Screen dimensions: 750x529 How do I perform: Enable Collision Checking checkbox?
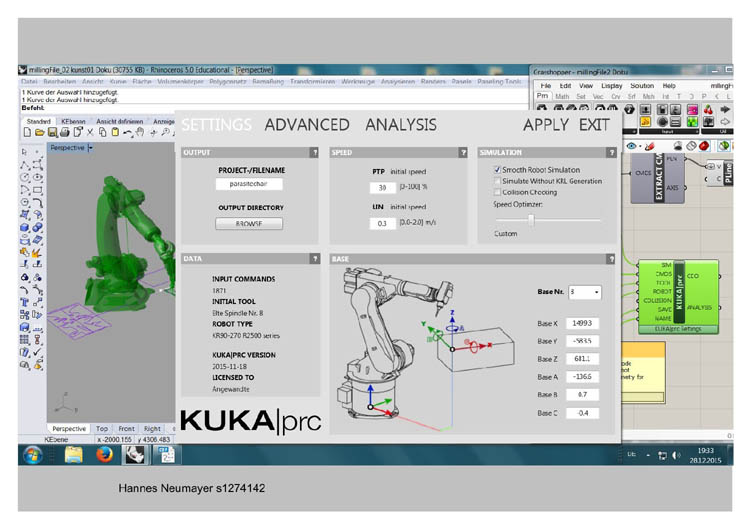pyautogui.click(x=497, y=192)
